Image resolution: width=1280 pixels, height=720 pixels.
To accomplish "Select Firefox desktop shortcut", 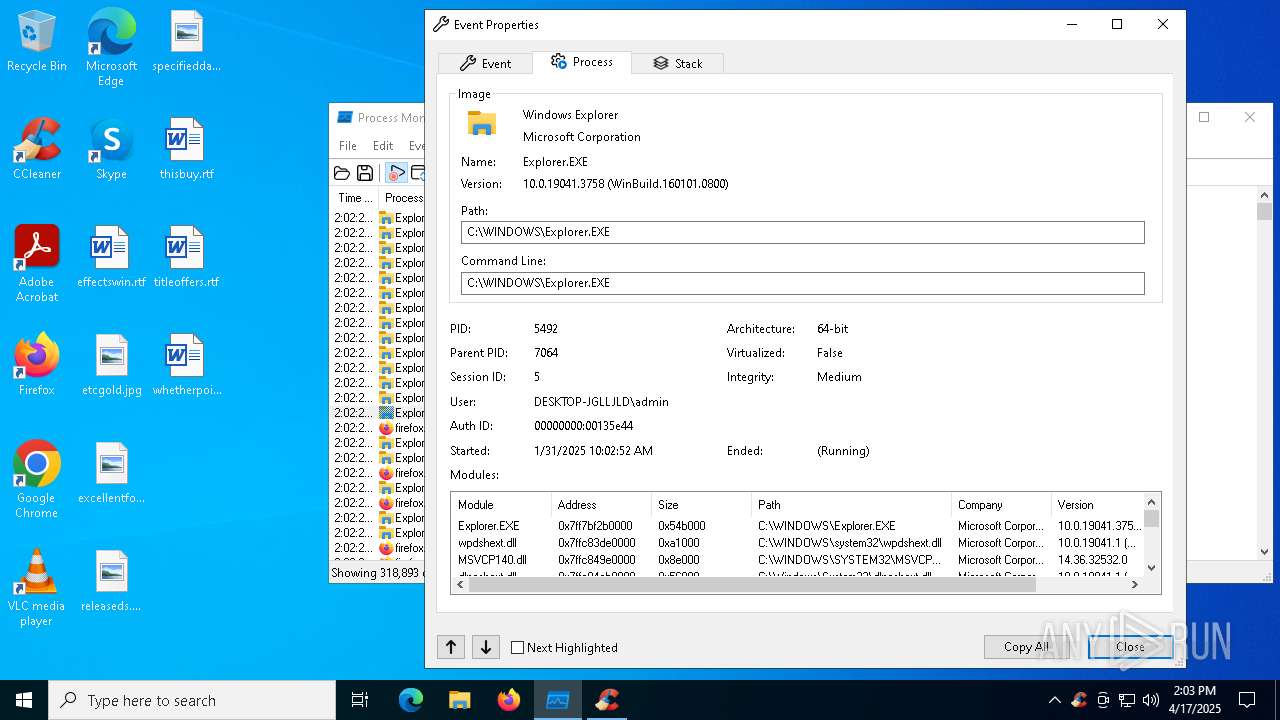I will (37, 366).
